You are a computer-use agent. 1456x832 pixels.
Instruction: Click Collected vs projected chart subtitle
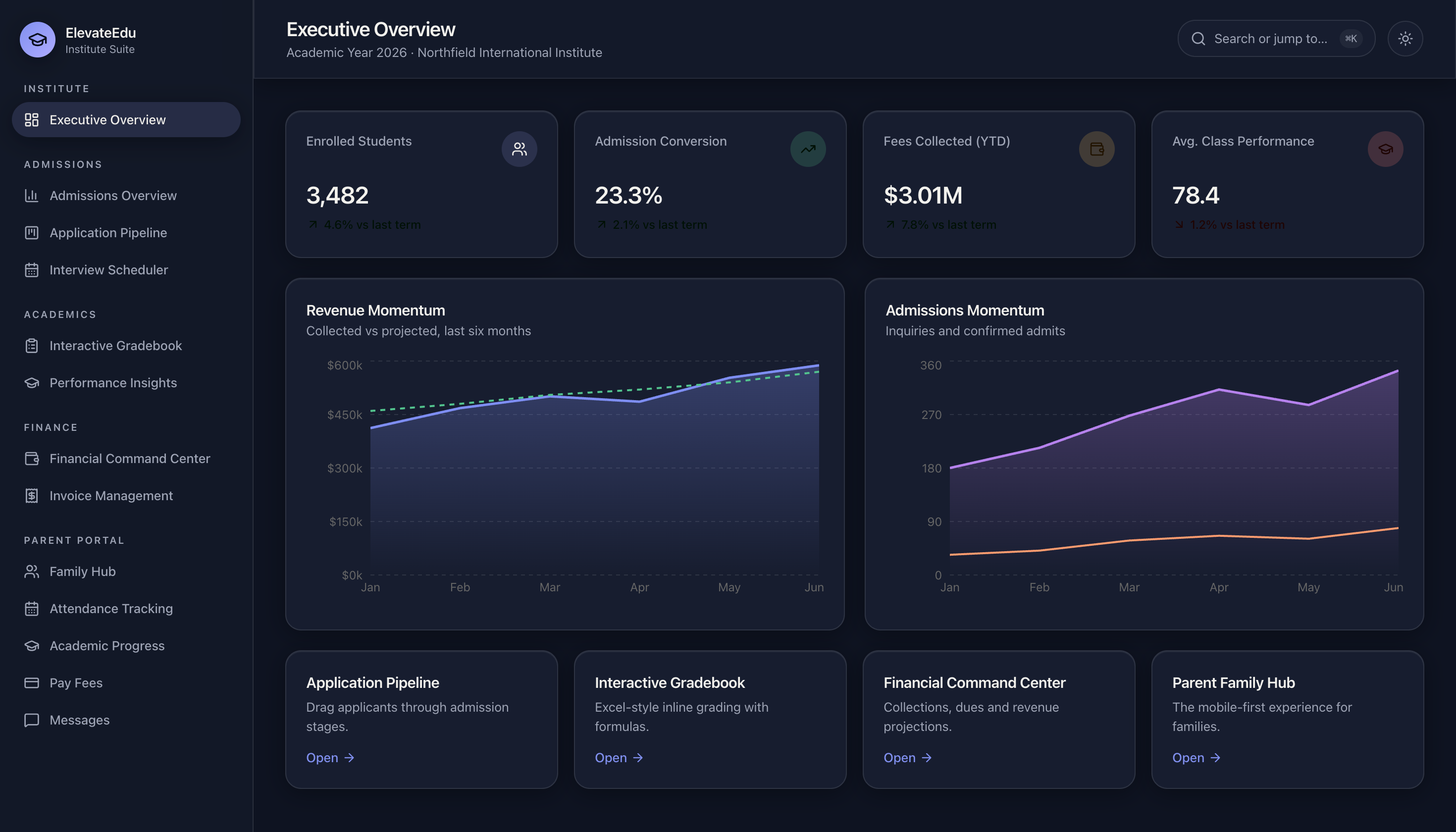coord(418,331)
